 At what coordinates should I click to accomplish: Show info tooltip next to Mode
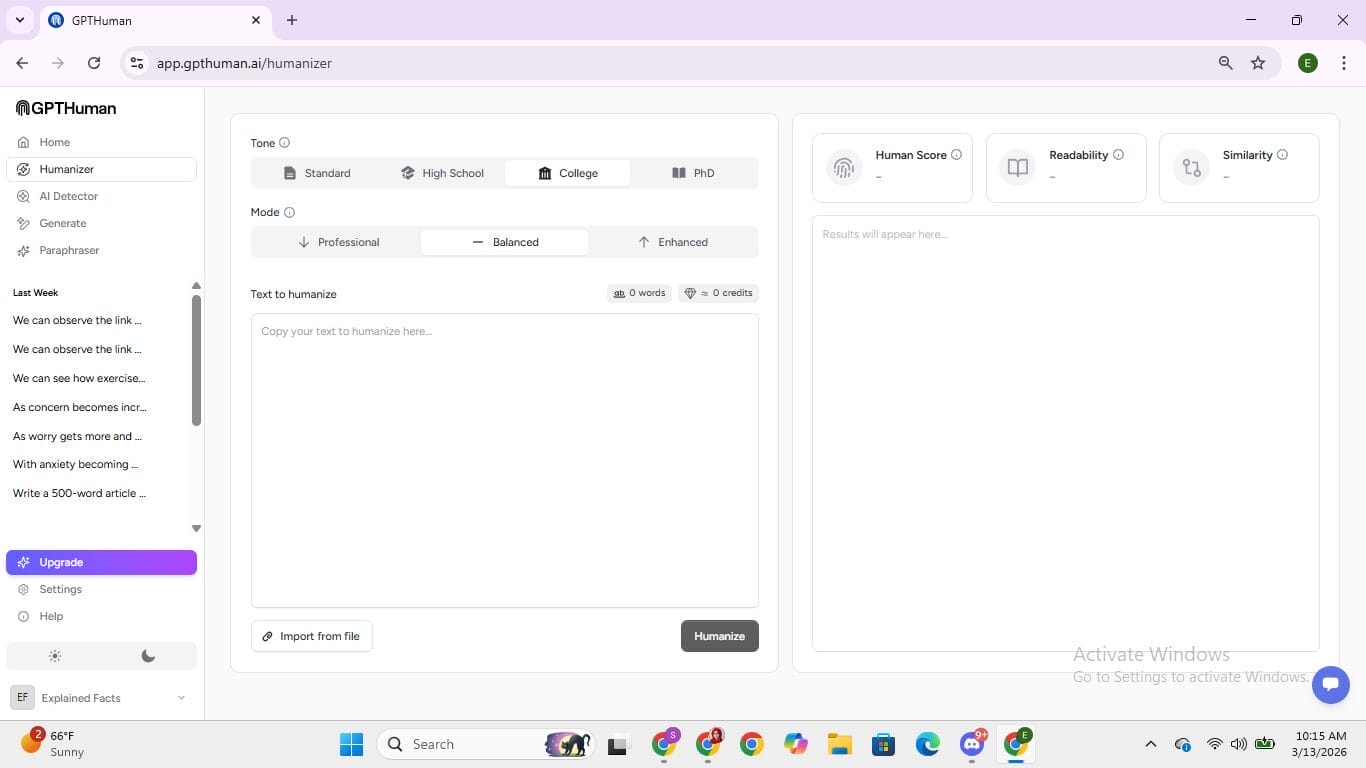289,212
